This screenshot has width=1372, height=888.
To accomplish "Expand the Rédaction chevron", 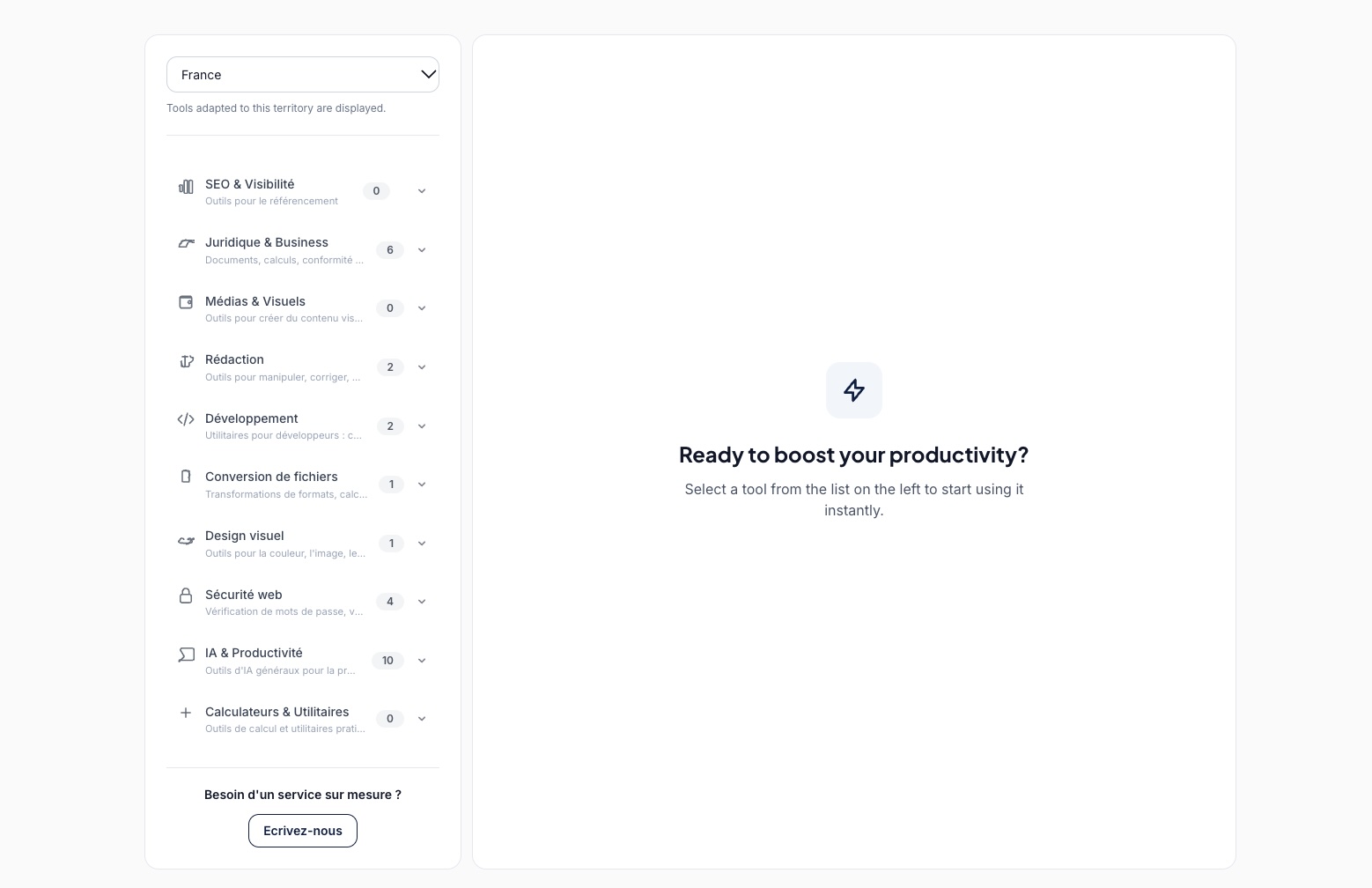I will [422, 367].
